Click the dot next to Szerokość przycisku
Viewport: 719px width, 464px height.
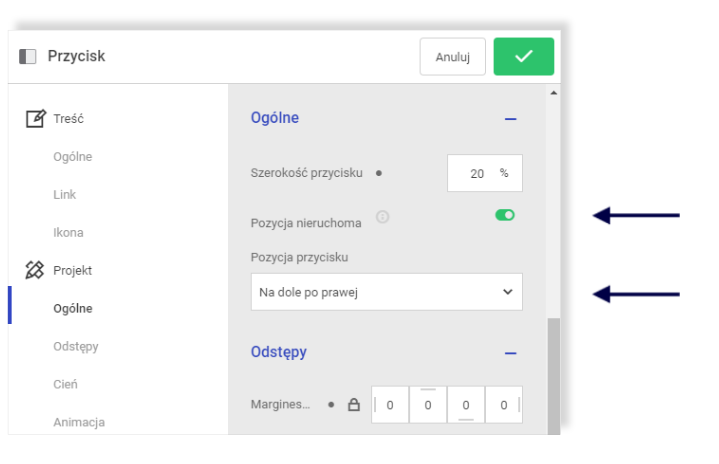pyautogui.click(x=379, y=173)
